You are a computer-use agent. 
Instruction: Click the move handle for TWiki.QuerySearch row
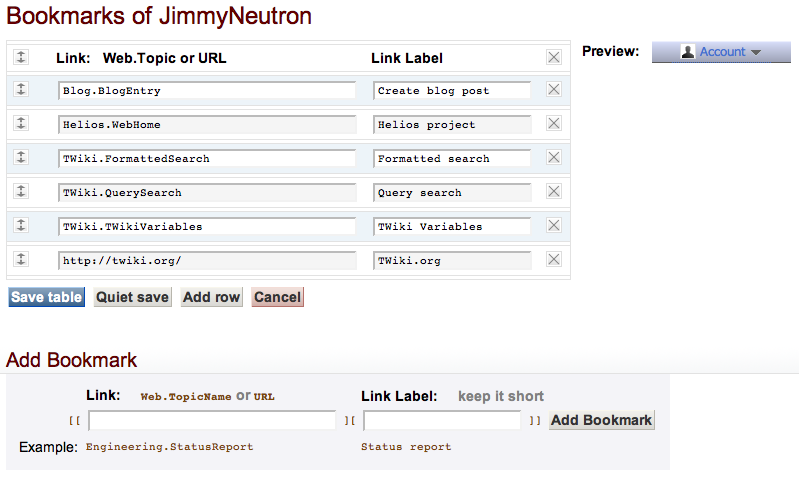(x=20, y=192)
